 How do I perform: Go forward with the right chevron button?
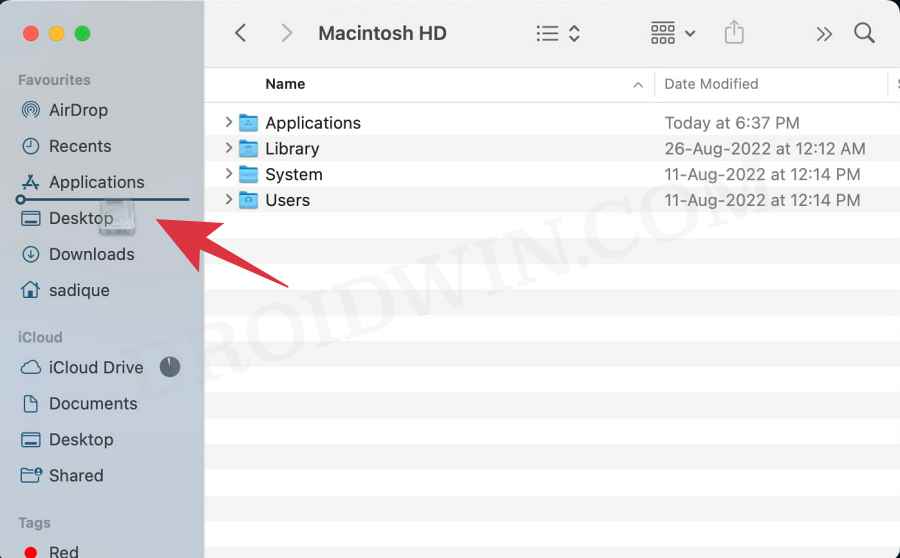pos(286,33)
